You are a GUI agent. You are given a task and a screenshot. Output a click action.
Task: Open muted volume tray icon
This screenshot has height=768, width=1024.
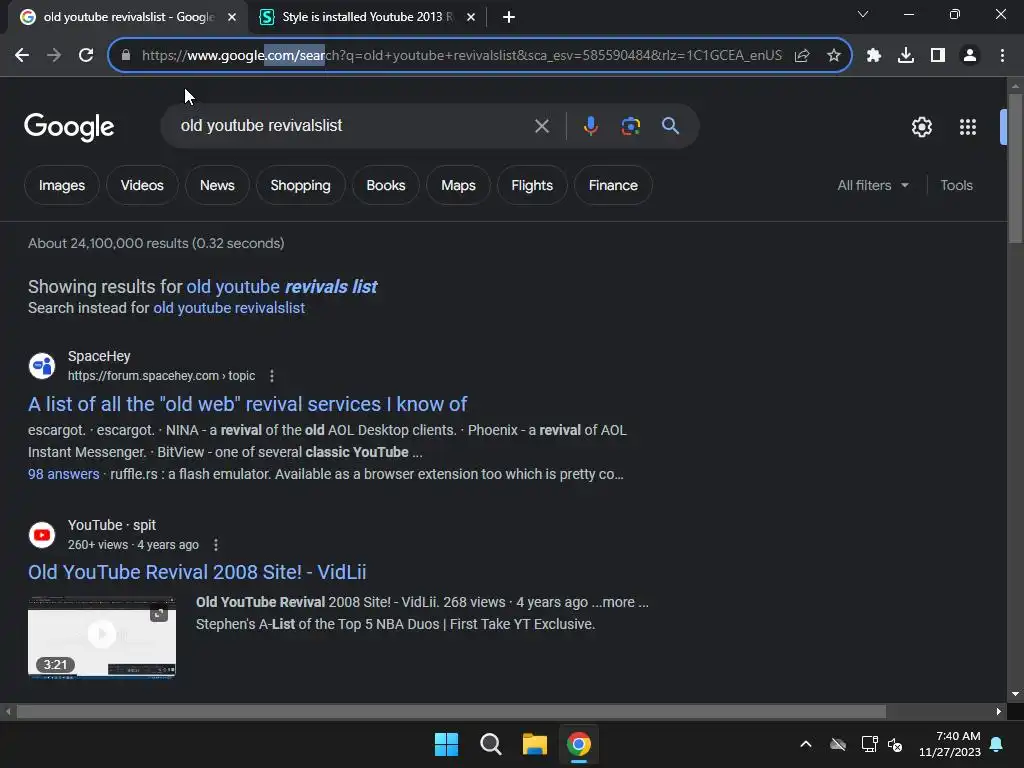(x=895, y=744)
